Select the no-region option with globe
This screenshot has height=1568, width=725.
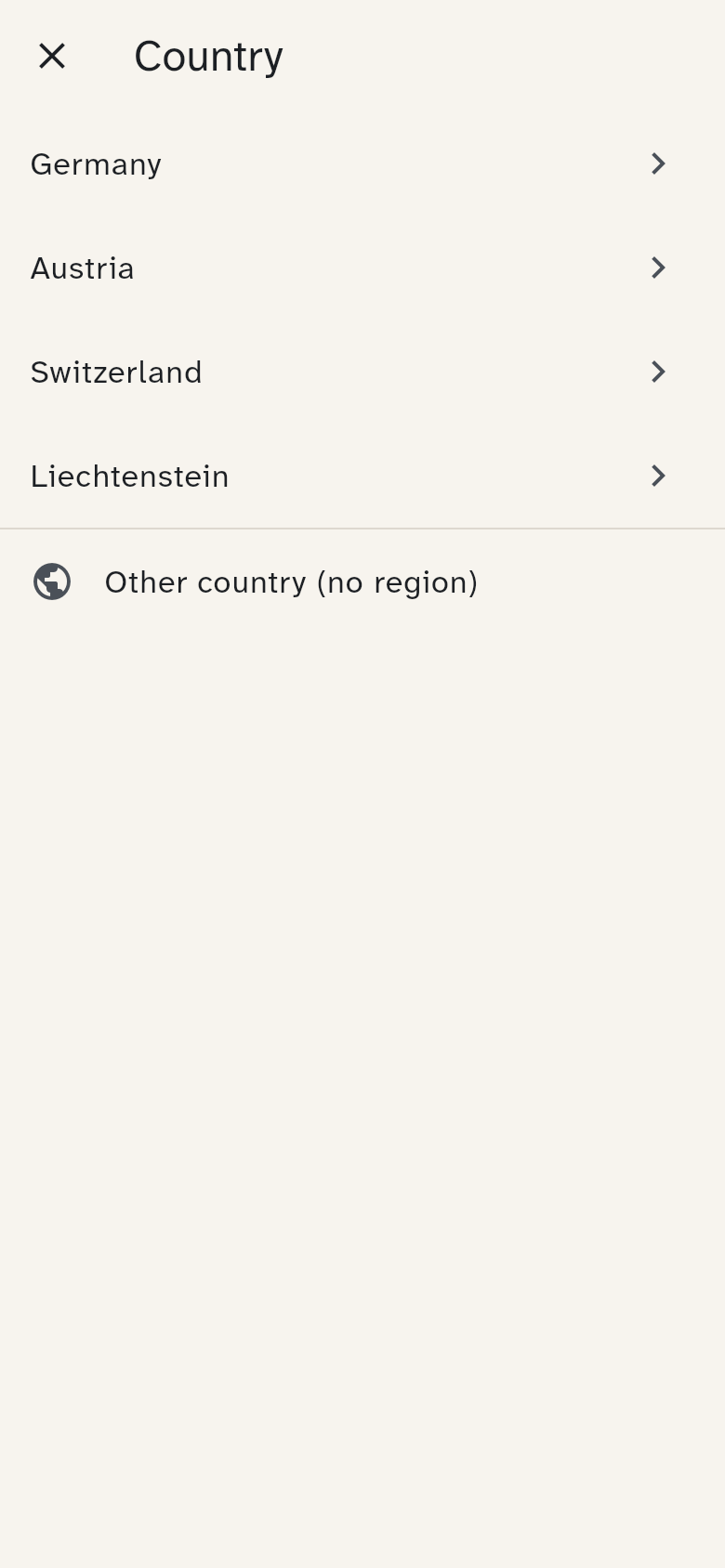[362, 582]
